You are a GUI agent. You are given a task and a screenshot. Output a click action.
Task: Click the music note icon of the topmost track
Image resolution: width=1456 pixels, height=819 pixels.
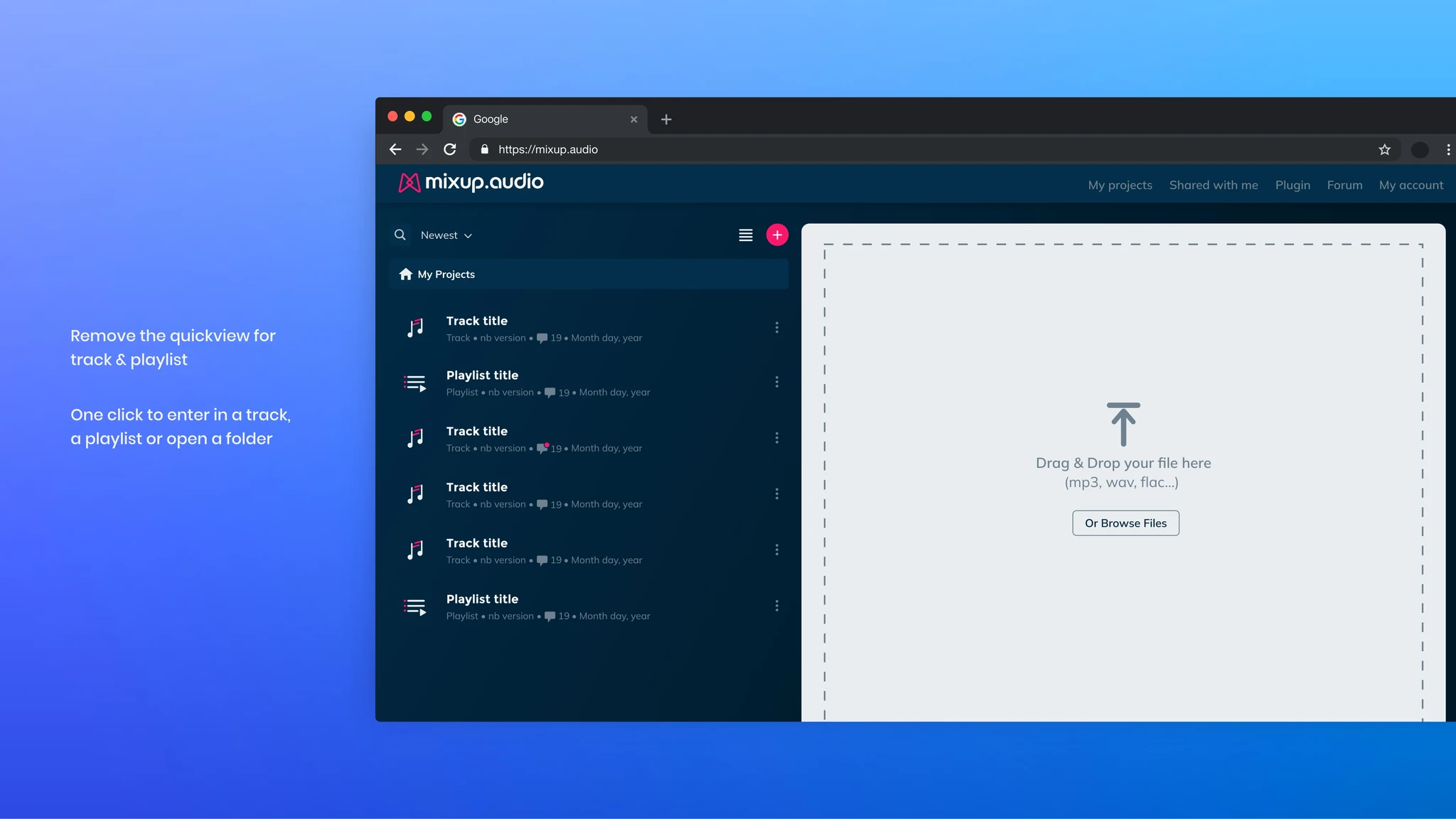point(415,327)
